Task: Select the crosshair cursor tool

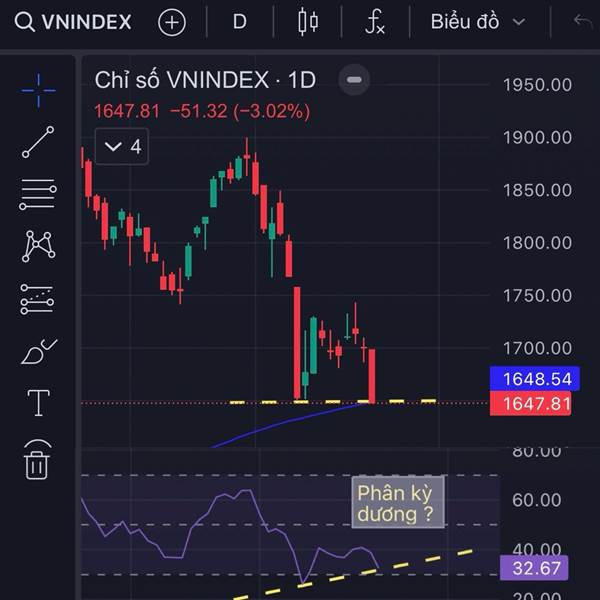Action: coord(38,91)
